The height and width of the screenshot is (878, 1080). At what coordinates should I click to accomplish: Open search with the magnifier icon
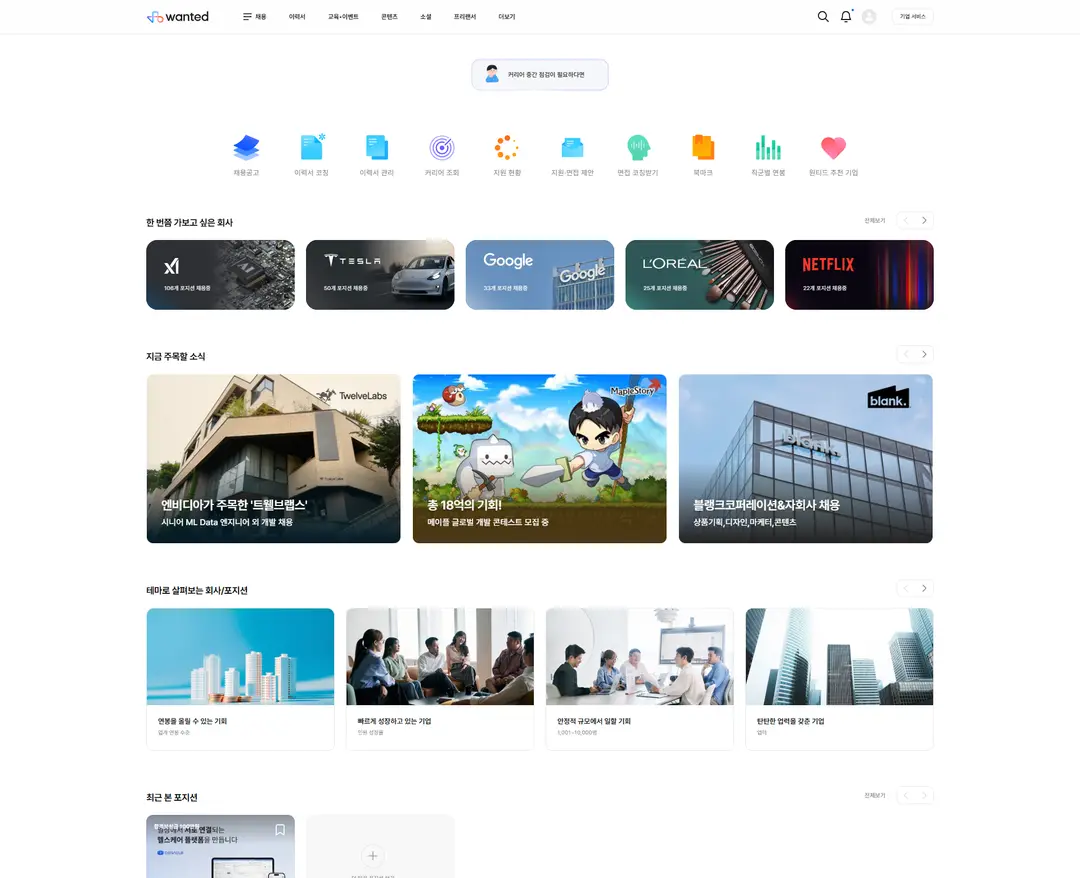[823, 17]
